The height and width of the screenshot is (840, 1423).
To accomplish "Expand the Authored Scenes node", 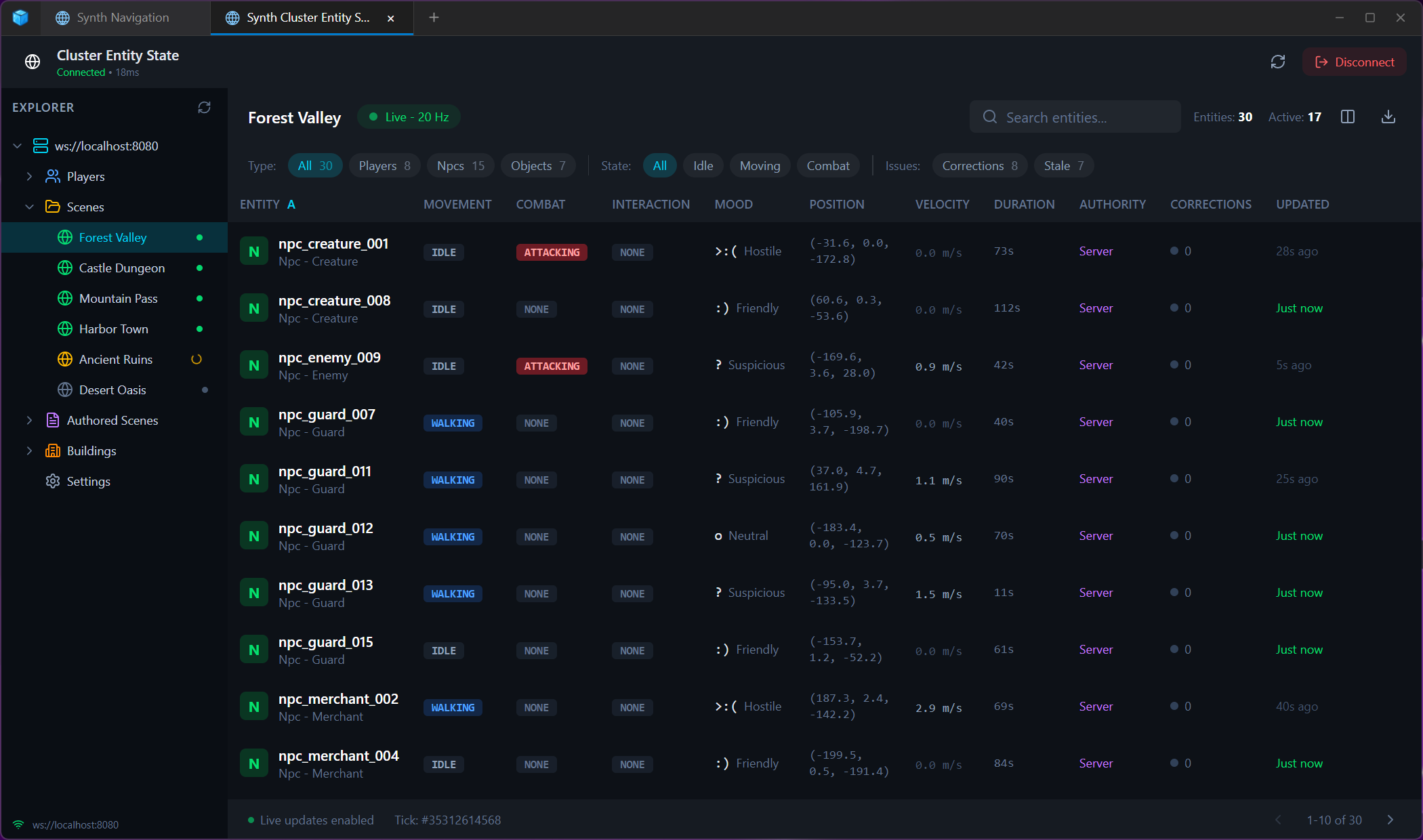I will (29, 420).
